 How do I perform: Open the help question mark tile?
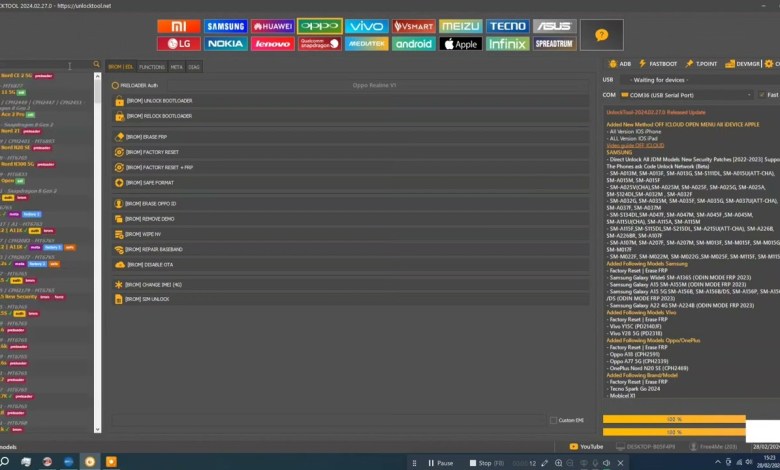click(x=601, y=35)
